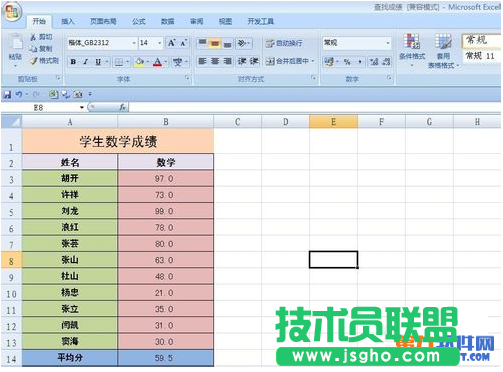Toggle align text right
The image size is (503, 372).
227,61
